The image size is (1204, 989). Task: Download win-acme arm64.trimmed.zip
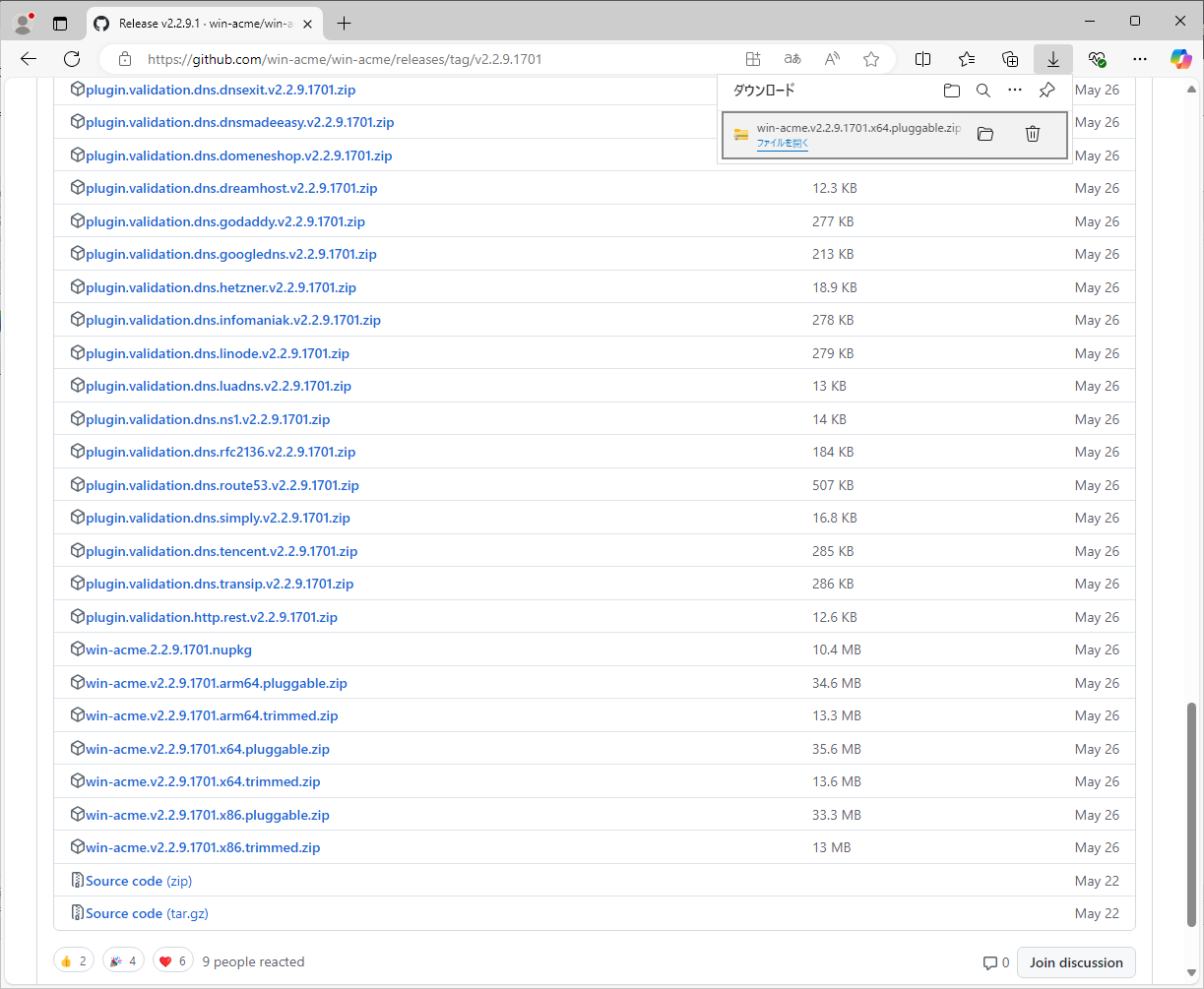[x=212, y=715]
